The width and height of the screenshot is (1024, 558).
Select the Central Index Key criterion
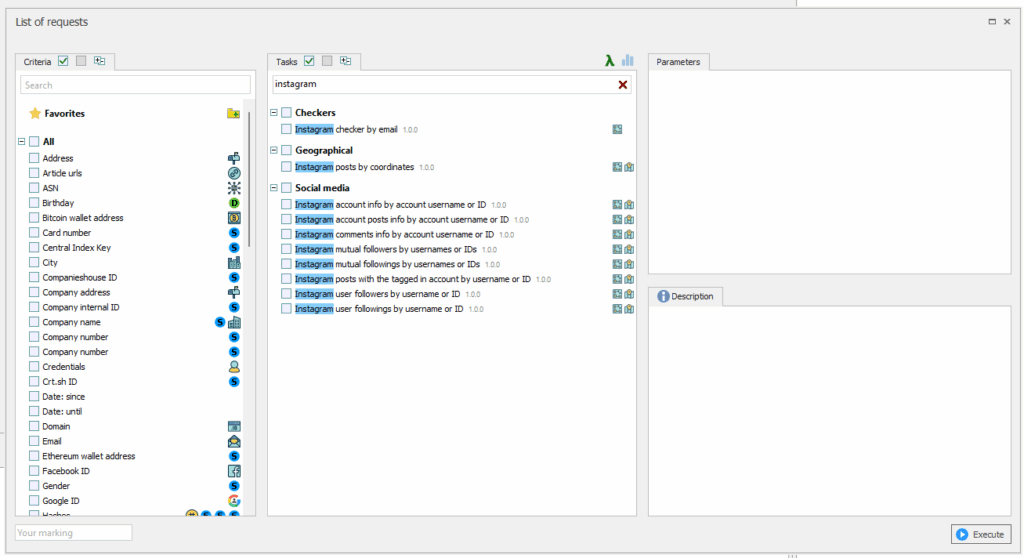tap(76, 248)
